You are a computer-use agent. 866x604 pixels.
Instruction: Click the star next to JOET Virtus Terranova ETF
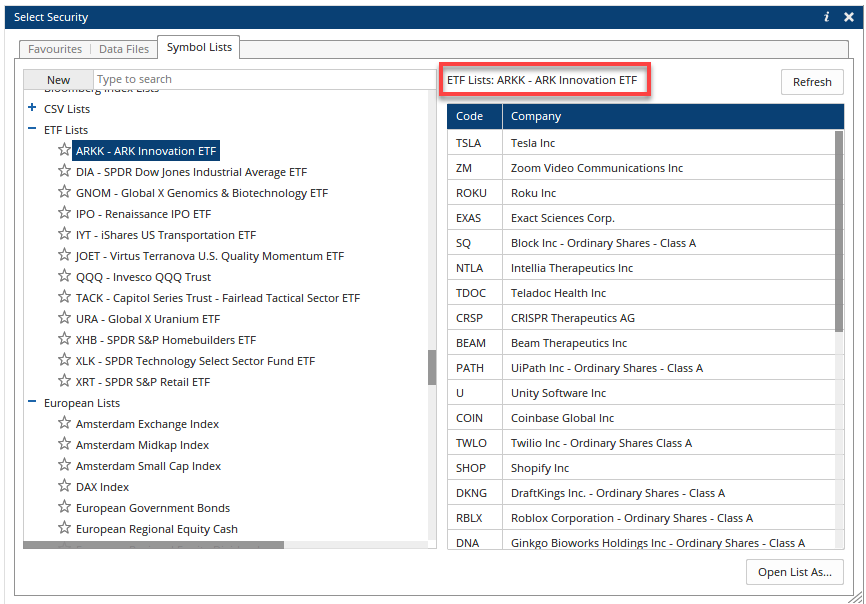point(64,255)
